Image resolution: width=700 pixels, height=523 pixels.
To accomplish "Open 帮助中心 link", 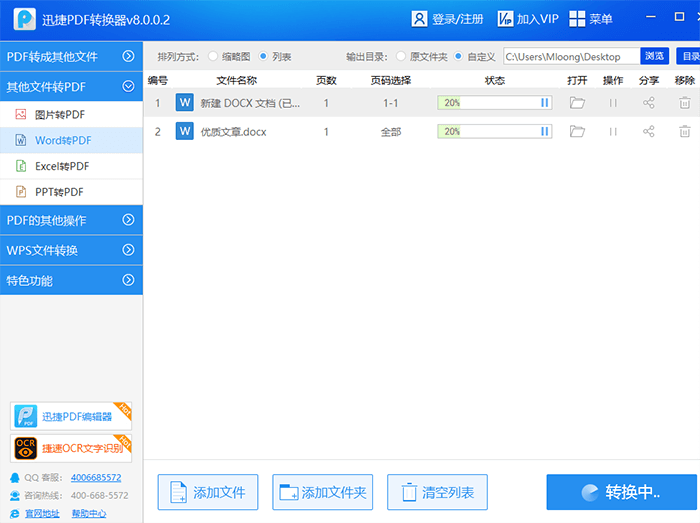I will tap(89, 514).
